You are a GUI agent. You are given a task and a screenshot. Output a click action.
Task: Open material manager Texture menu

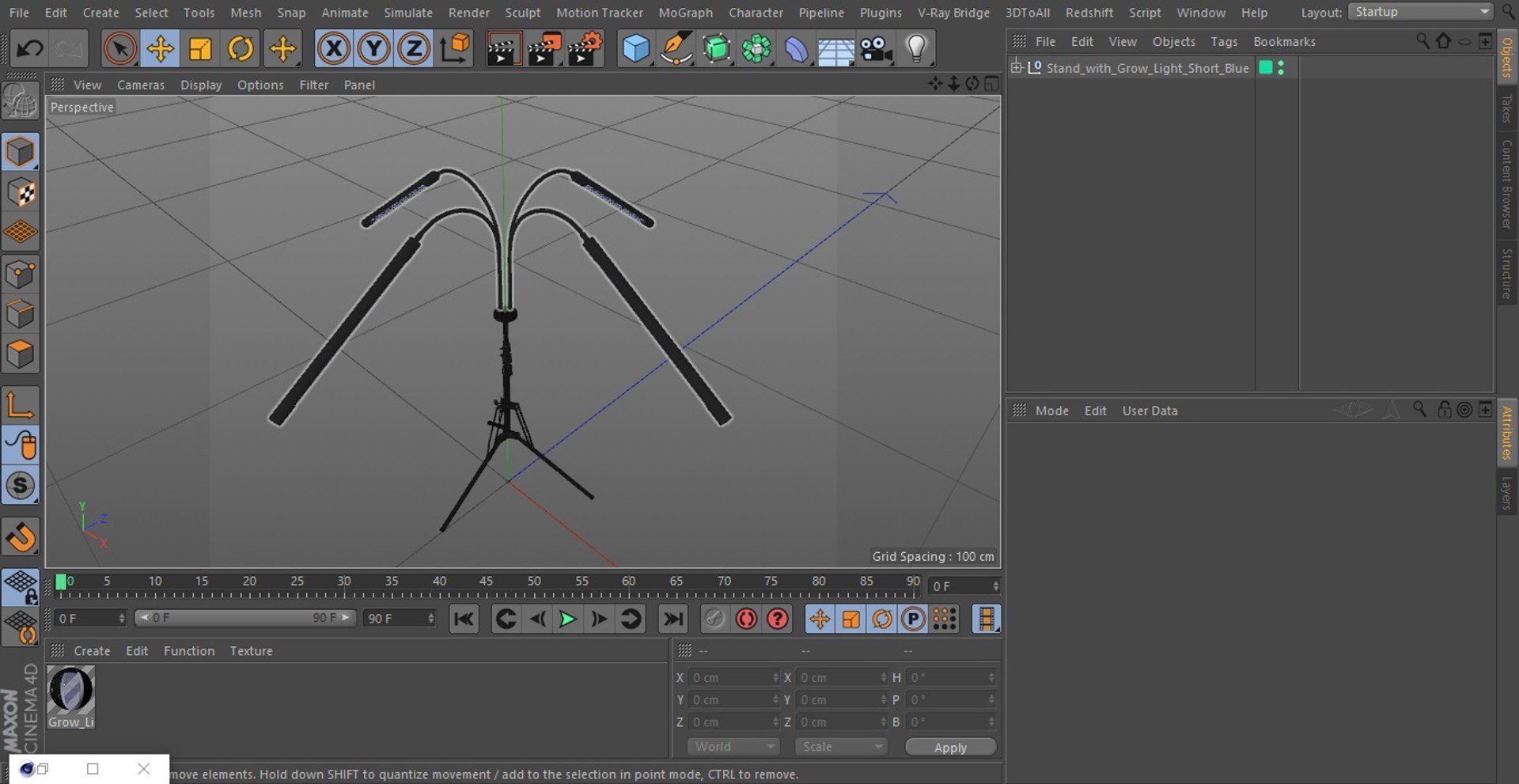coord(251,651)
